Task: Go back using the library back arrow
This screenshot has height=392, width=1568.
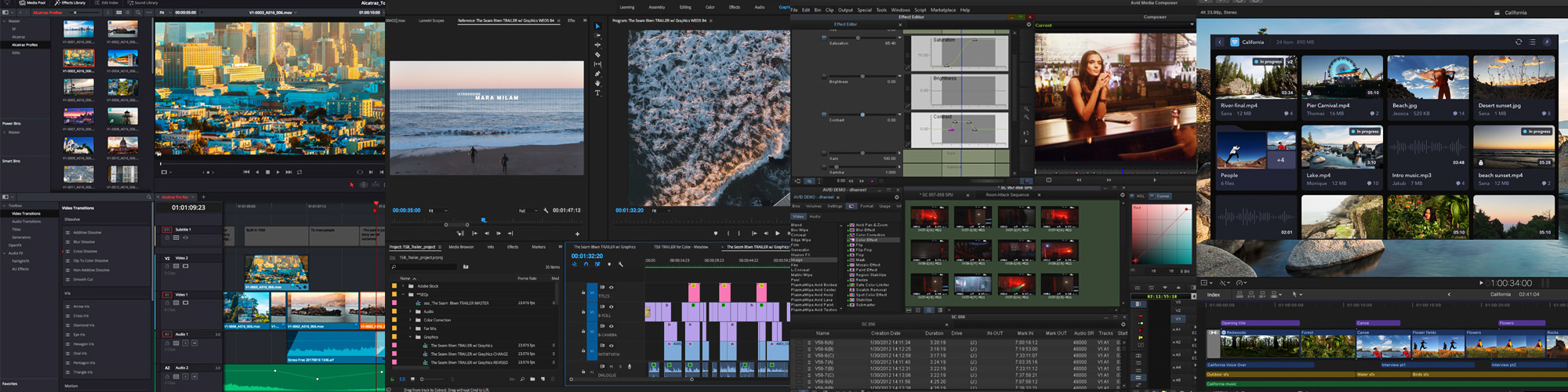Action: (x=1220, y=42)
